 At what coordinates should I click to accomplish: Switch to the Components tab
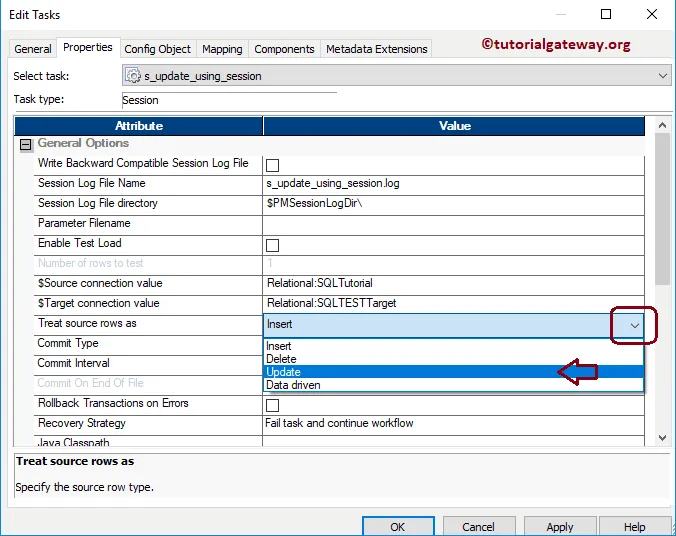285,49
